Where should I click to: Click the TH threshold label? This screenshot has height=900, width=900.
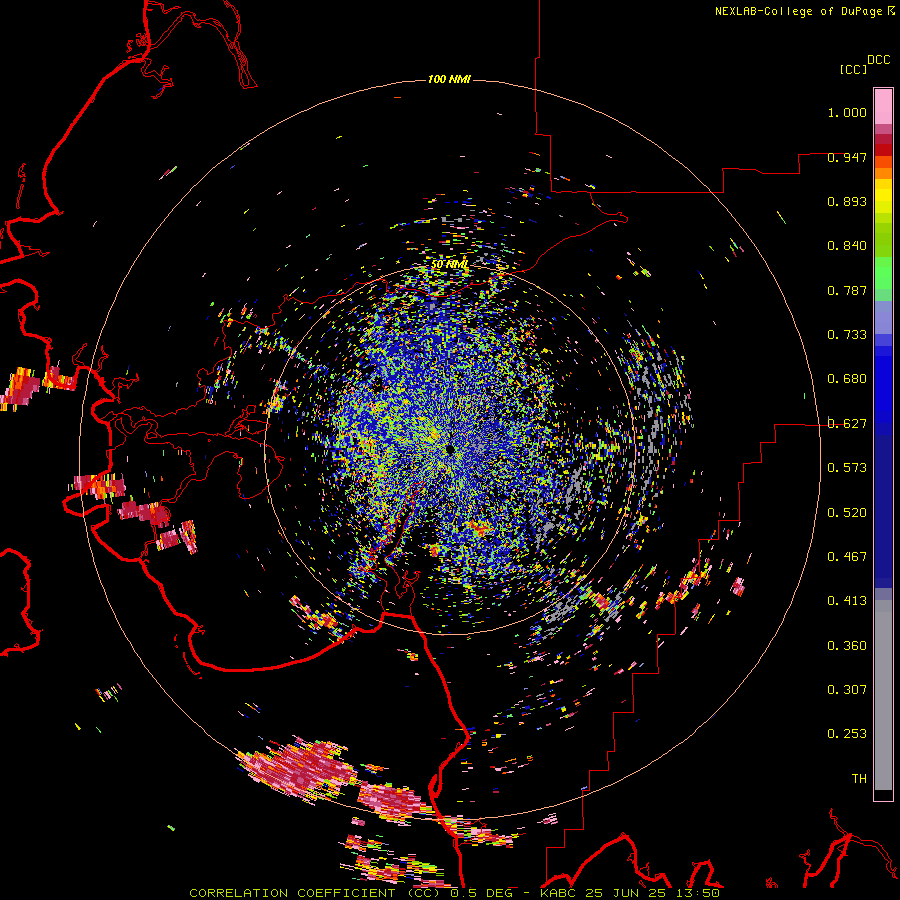pyautogui.click(x=859, y=779)
